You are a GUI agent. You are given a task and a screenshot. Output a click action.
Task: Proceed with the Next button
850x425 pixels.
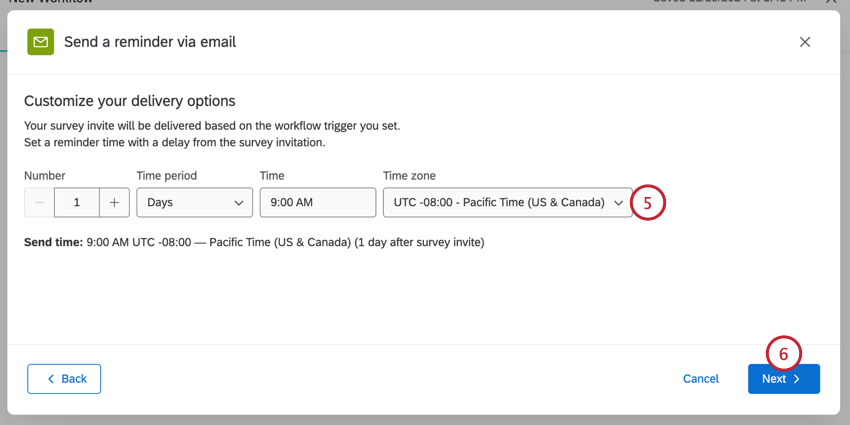(x=783, y=379)
